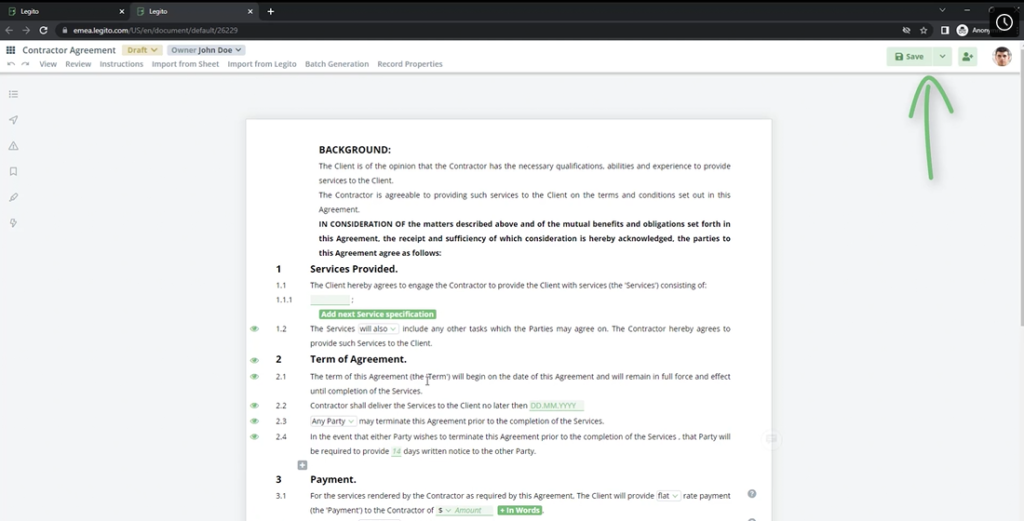
Task: Open the browser side panel icon
Action: click(944, 30)
